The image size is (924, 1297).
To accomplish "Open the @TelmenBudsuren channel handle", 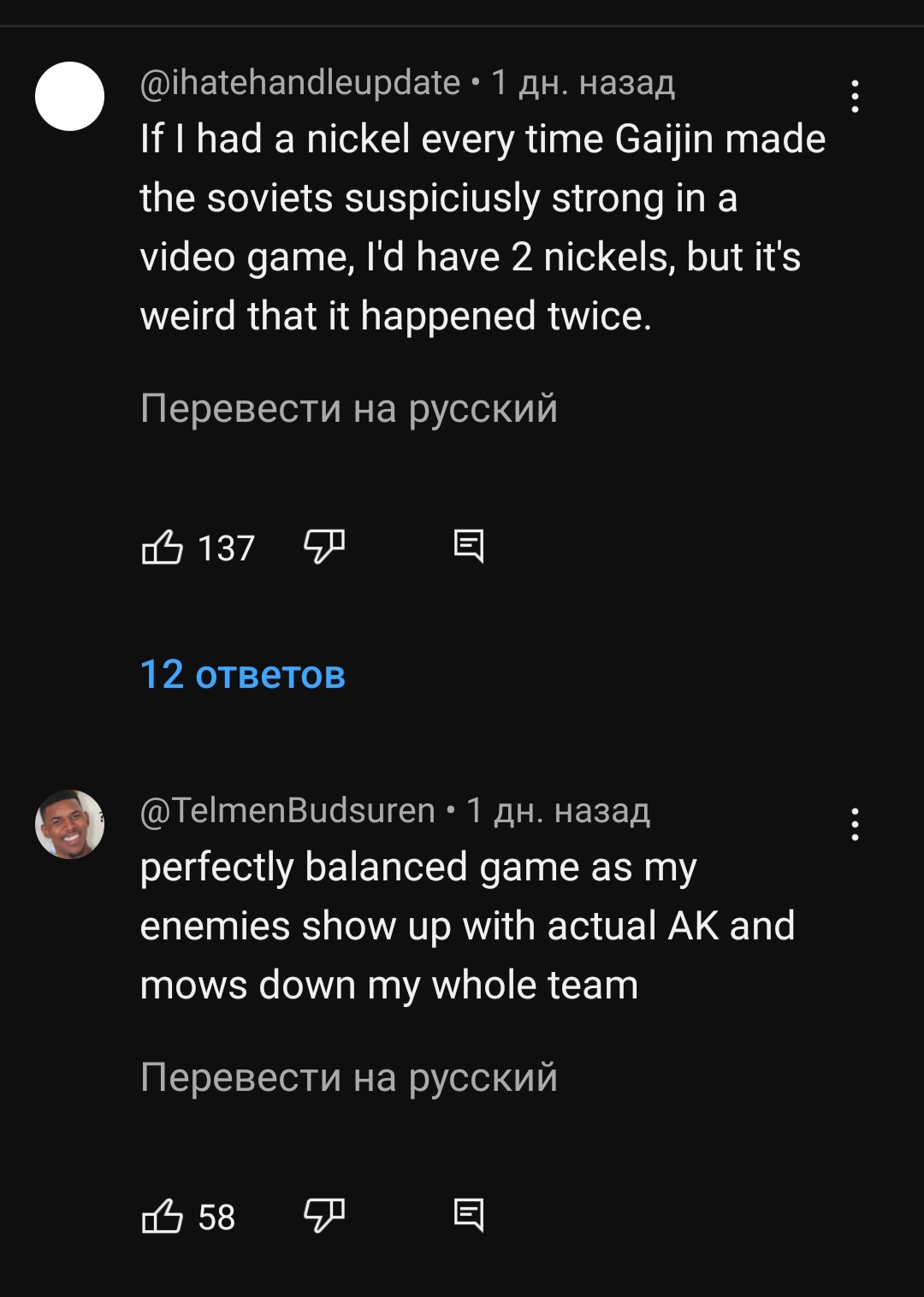I will [287, 810].
